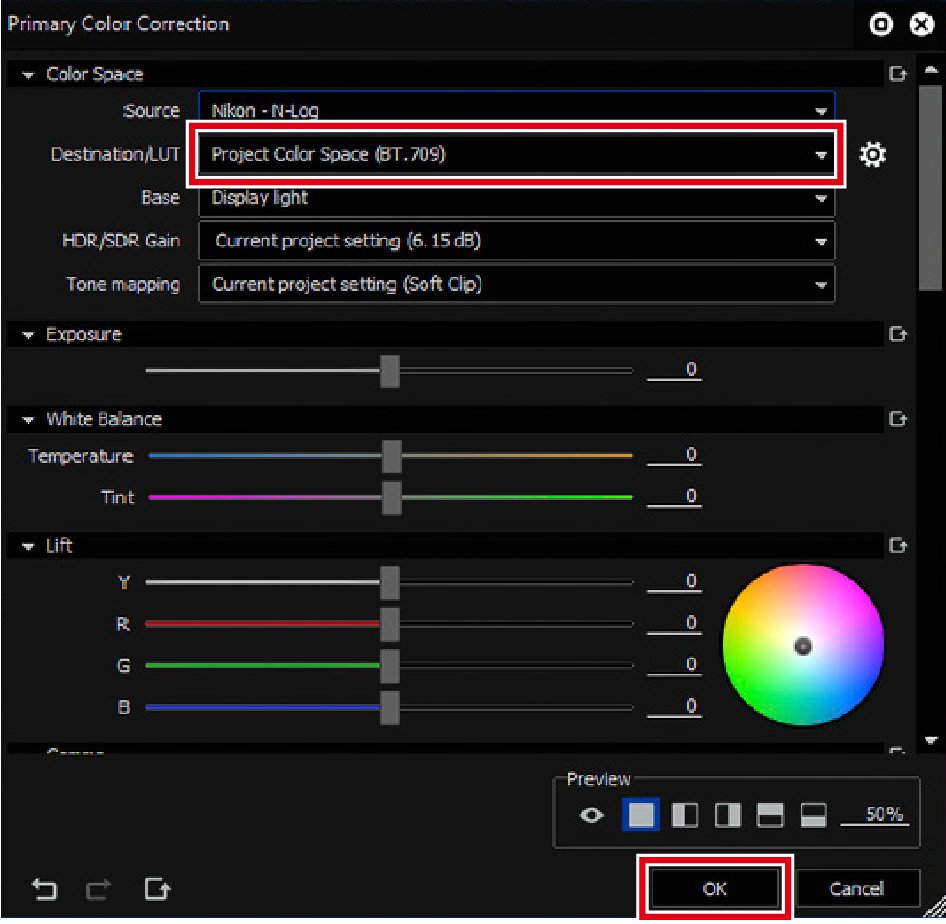Click the Lift section reset icon
The height and width of the screenshot is (924, 946).
point(897,546)
